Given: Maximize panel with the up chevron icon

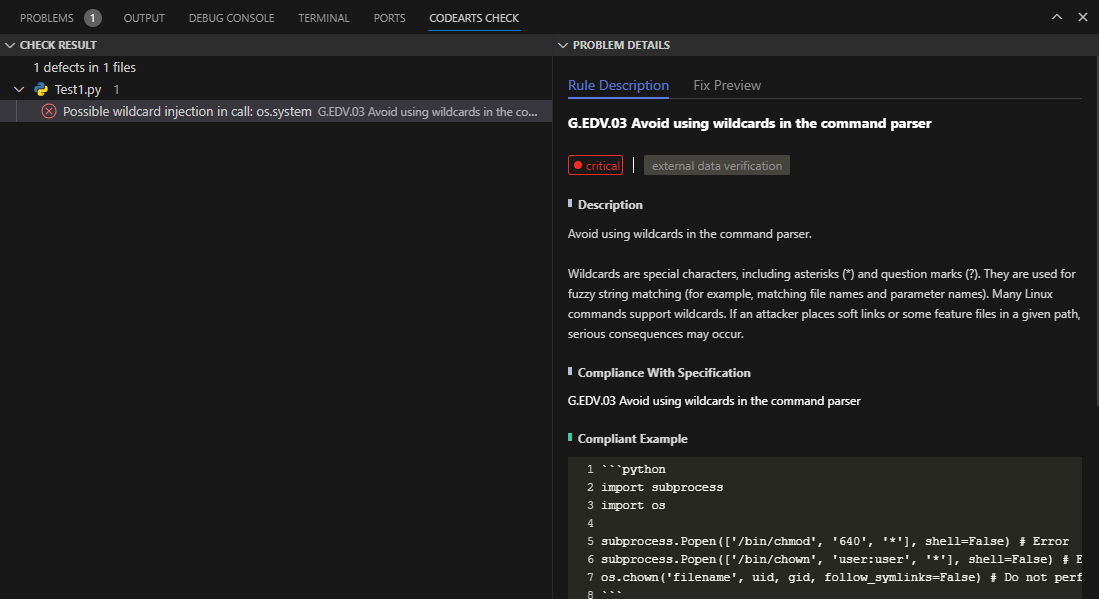Looking at the screenshot, I should pos(1057,18).
